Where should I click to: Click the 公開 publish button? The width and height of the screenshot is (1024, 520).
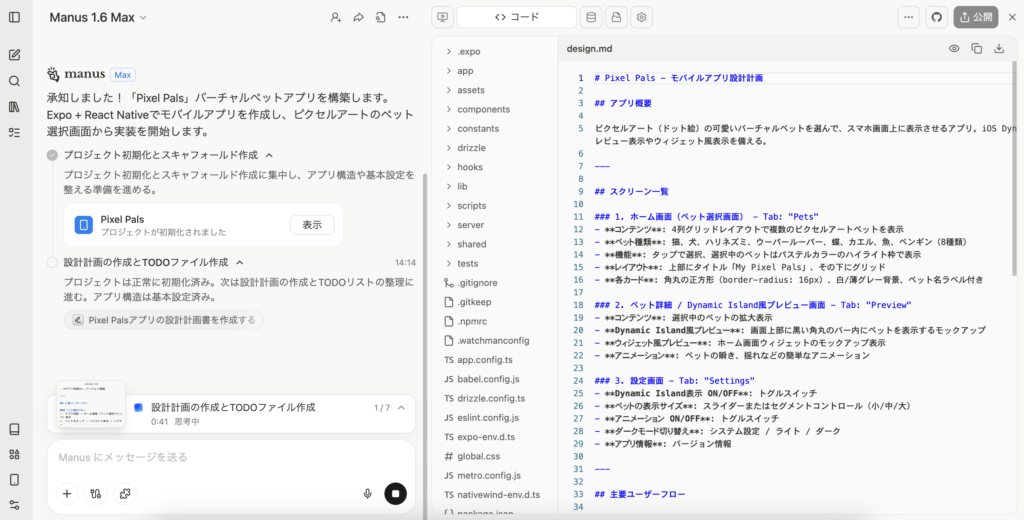click(x=976, y=17)
